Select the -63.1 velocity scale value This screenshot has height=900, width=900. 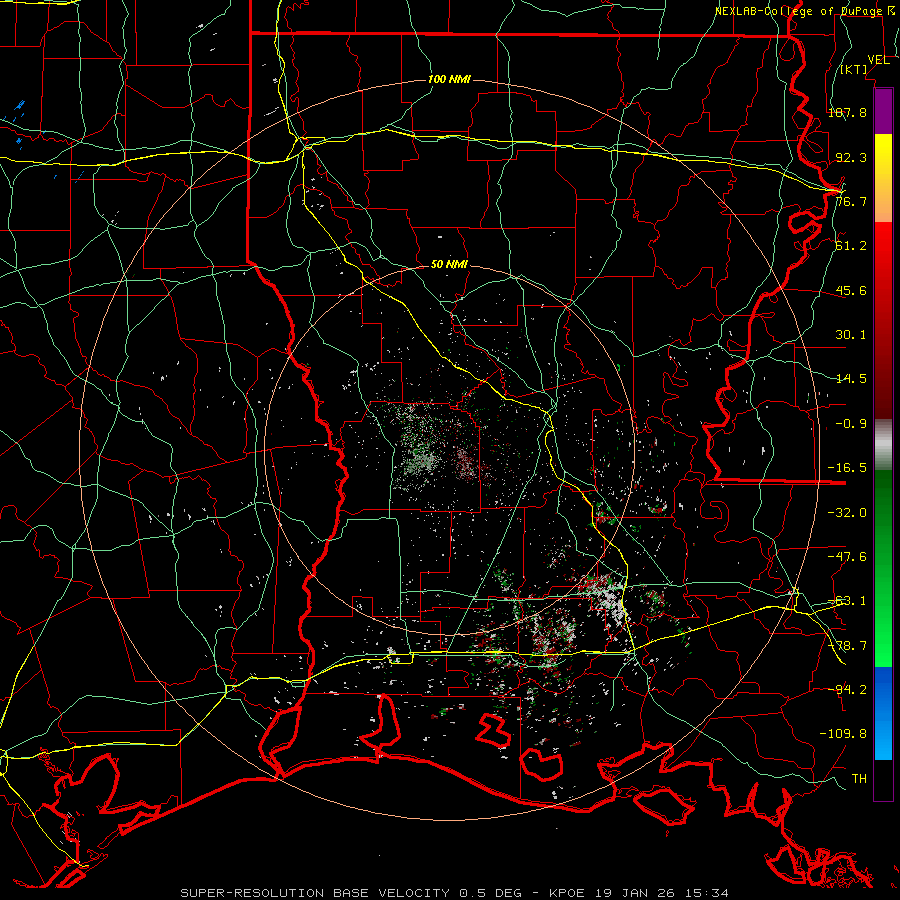tap(847, 601)
